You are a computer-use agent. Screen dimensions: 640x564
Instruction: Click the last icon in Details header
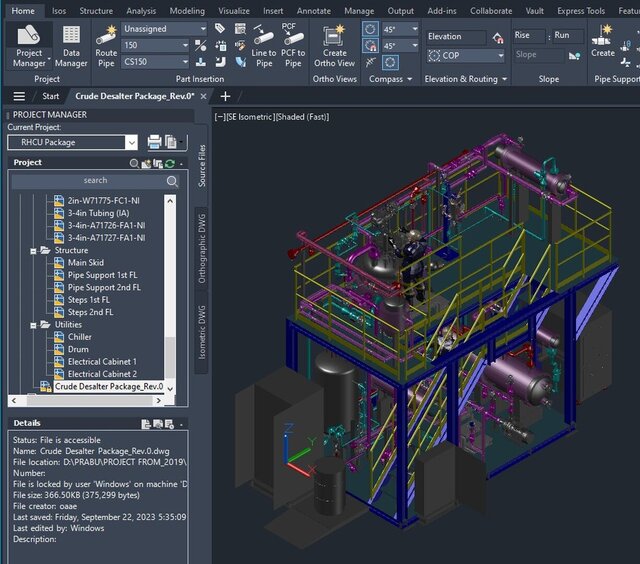click(169, 424)
